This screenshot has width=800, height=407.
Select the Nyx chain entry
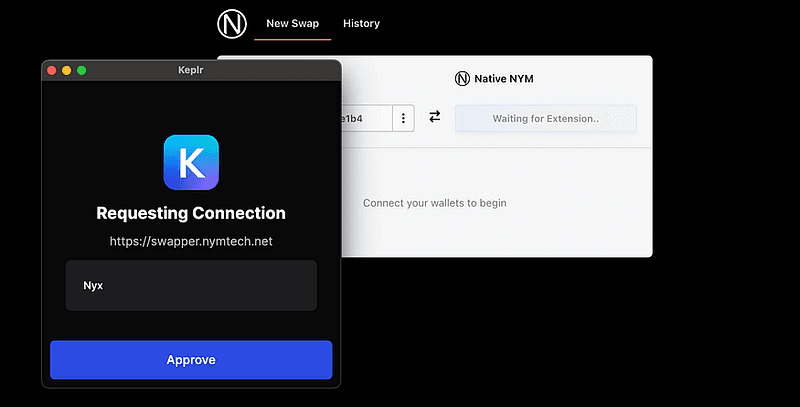(191, 285)
